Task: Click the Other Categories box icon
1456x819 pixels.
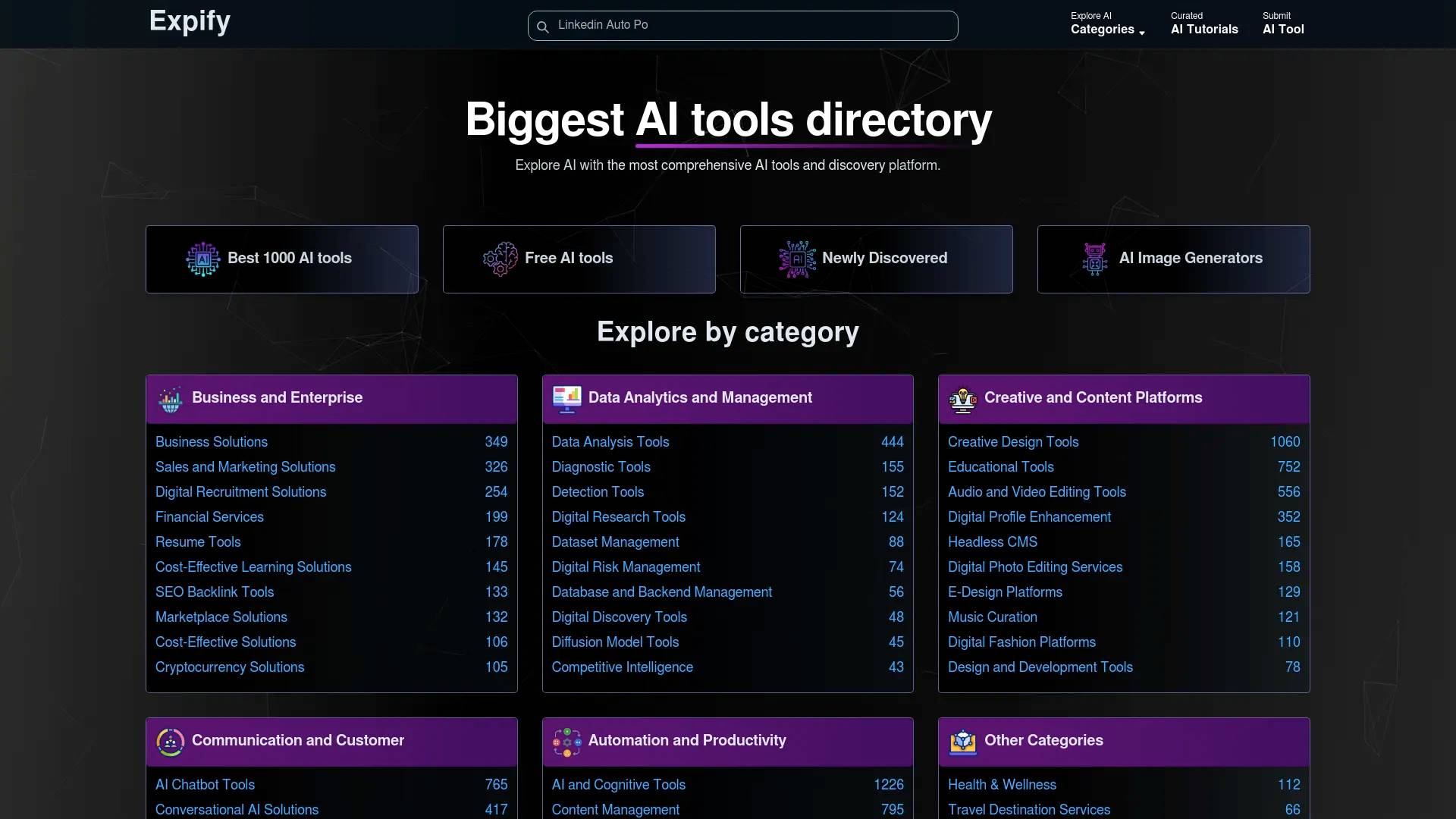Action: [963, 742]
